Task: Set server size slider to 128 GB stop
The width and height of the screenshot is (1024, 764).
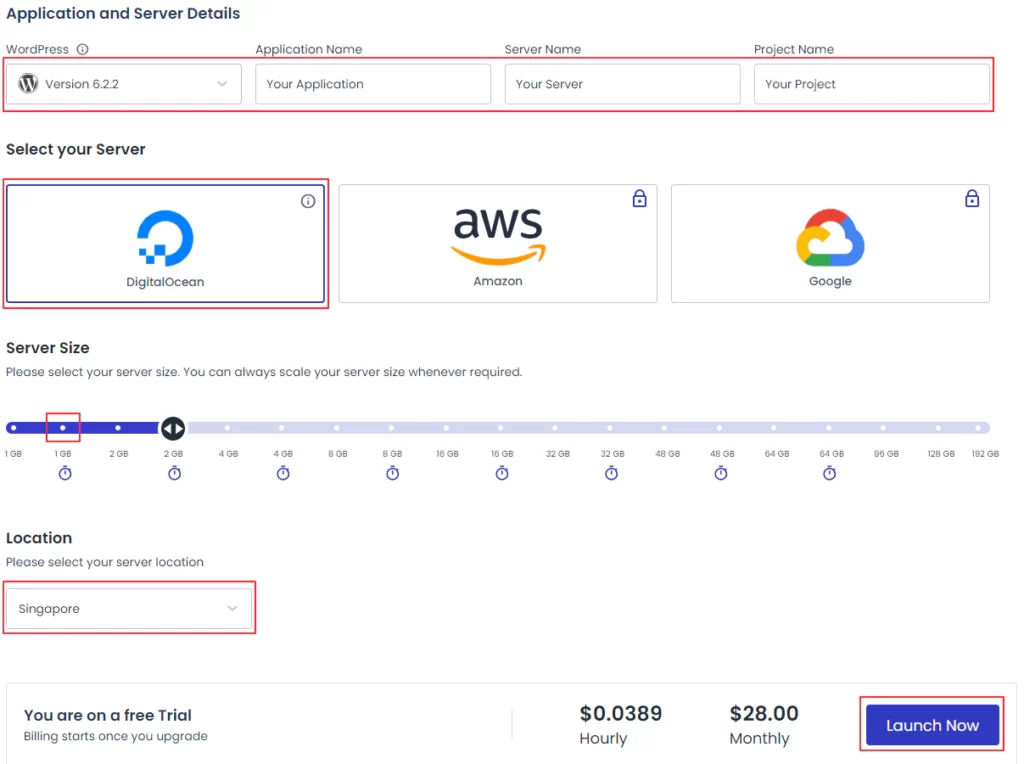Action: (x=938, y=428)
